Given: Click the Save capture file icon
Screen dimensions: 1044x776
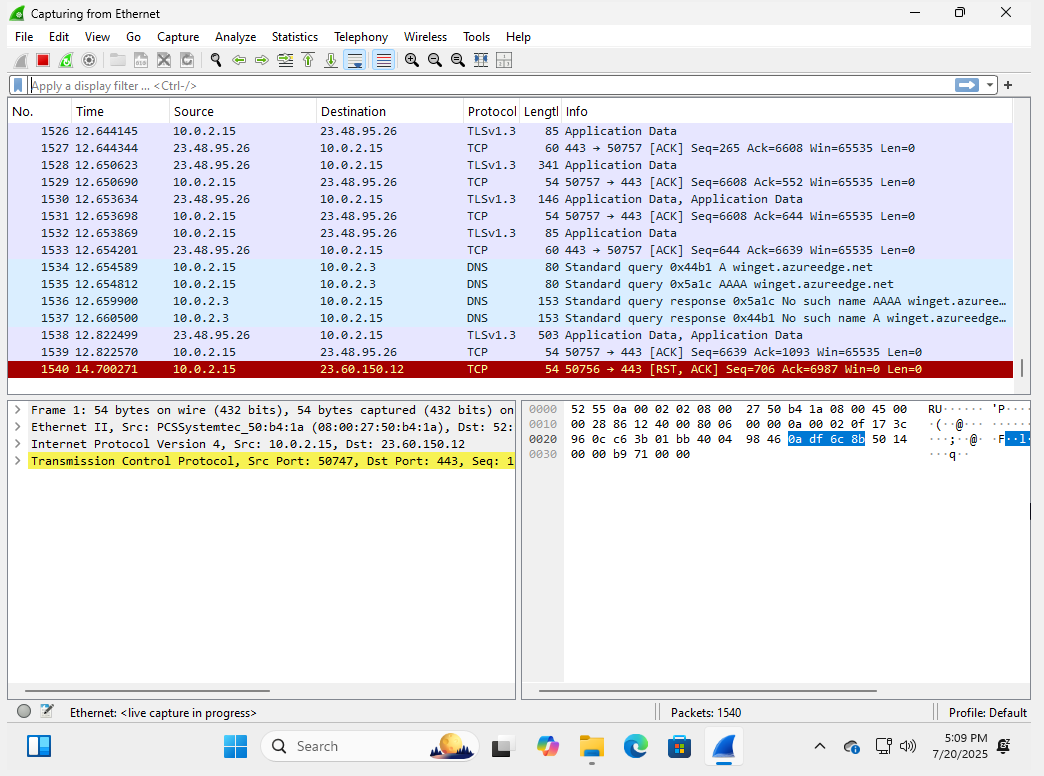Looking at the screenshot, I should click(141, 61).
